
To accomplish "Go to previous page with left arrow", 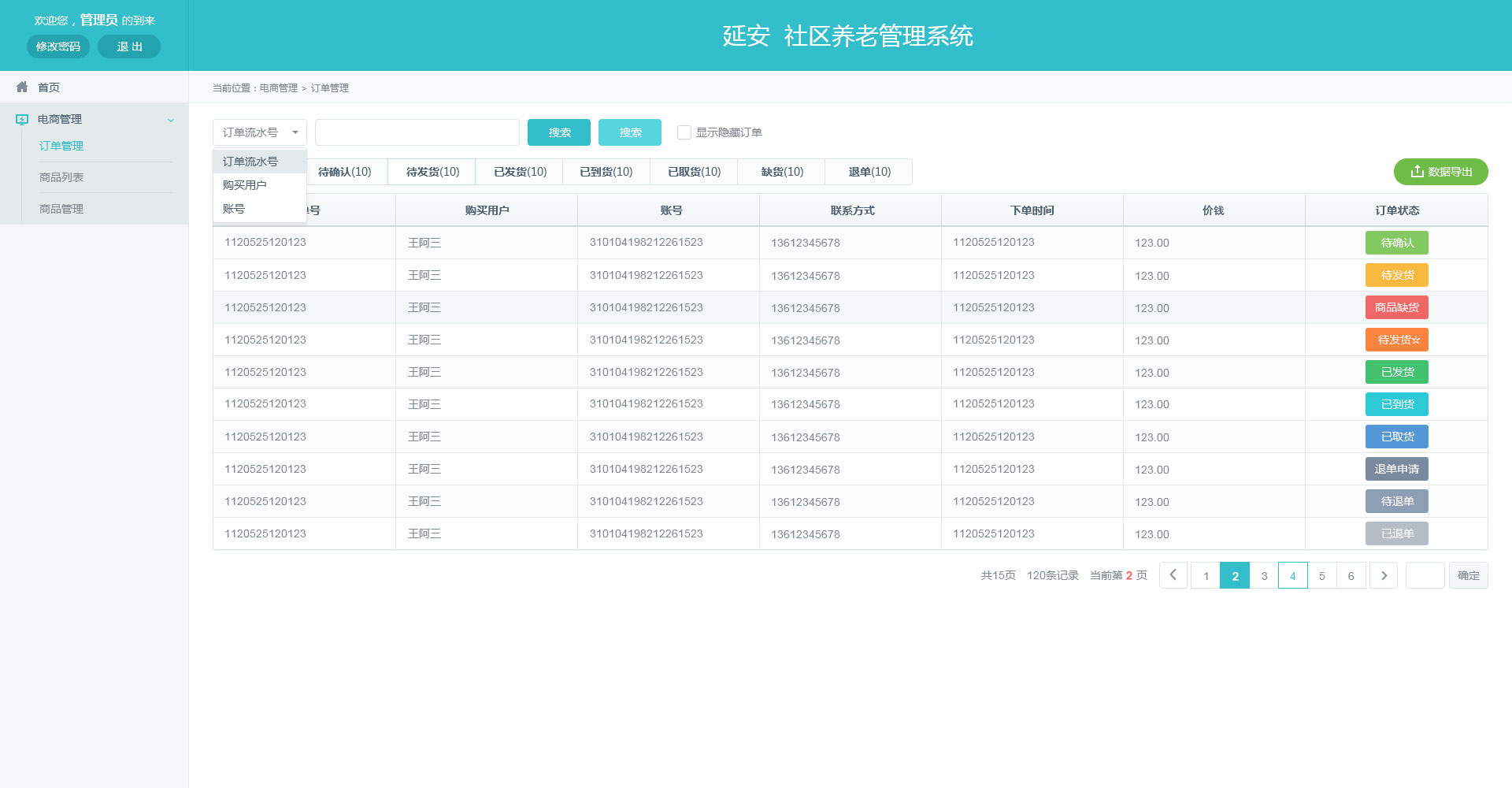I will (x=1173, y=575).
